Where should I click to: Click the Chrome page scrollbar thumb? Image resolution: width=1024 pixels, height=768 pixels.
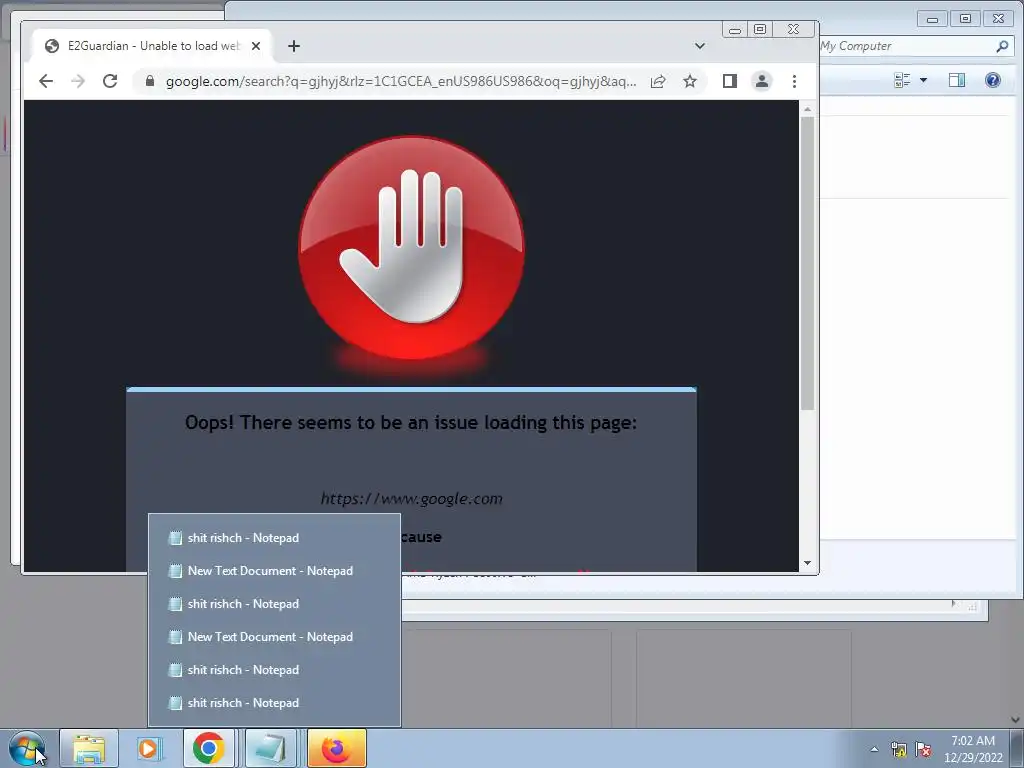(807, 263)
